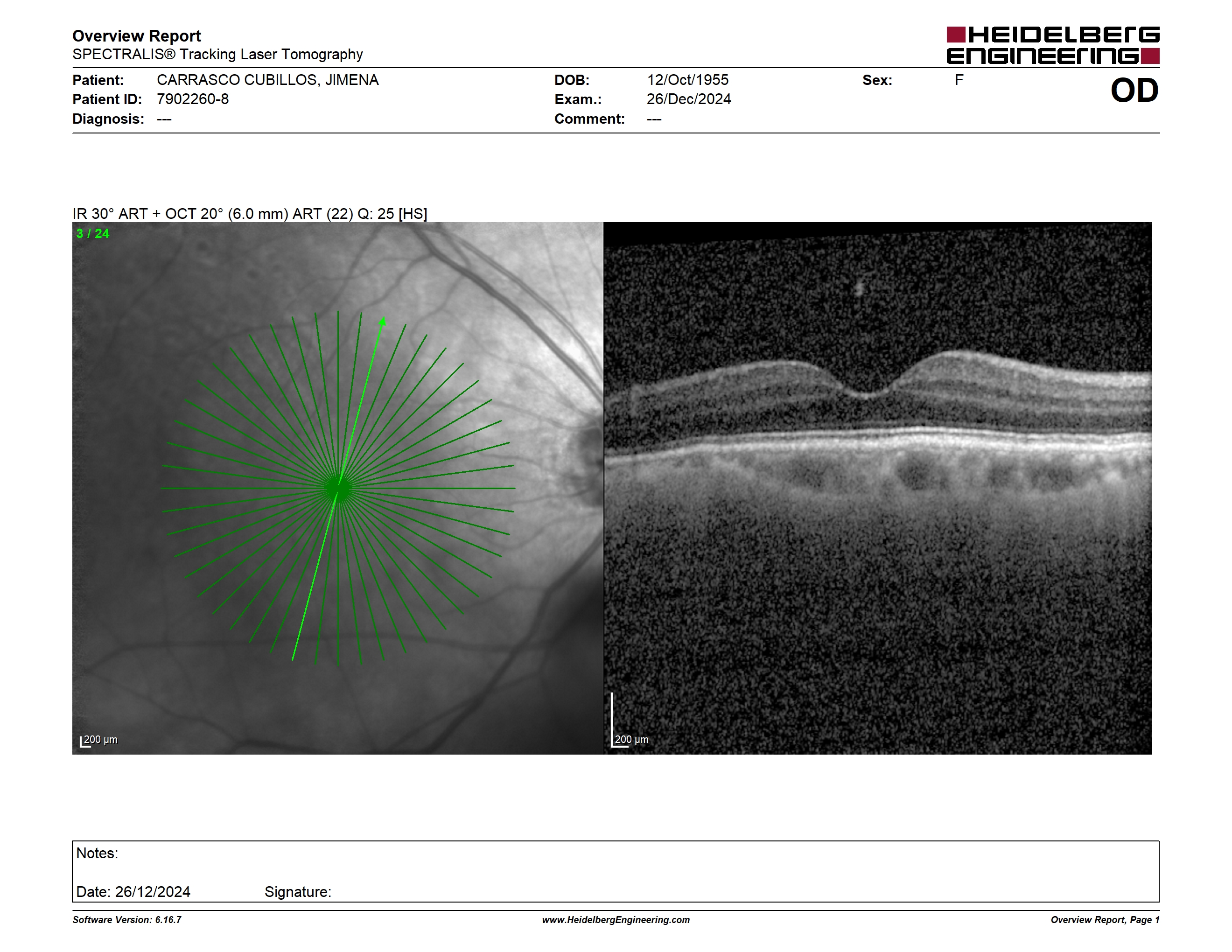Click the DOB value '12/Oct/1955'
This screenshot has height=952, width=1232.
coord(688,80)
